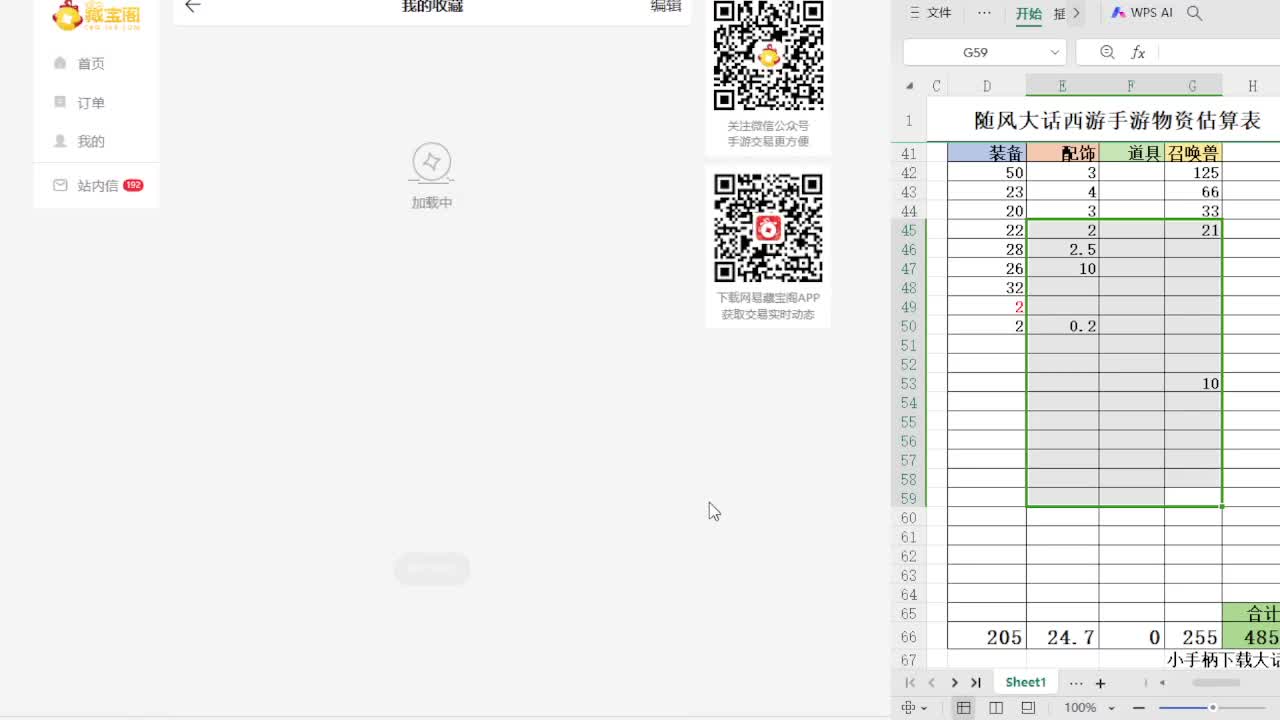The width and height of the screenshot is (1280, 720).
Task: Select the Sheet1 tab
Action: click(1025, 682)
